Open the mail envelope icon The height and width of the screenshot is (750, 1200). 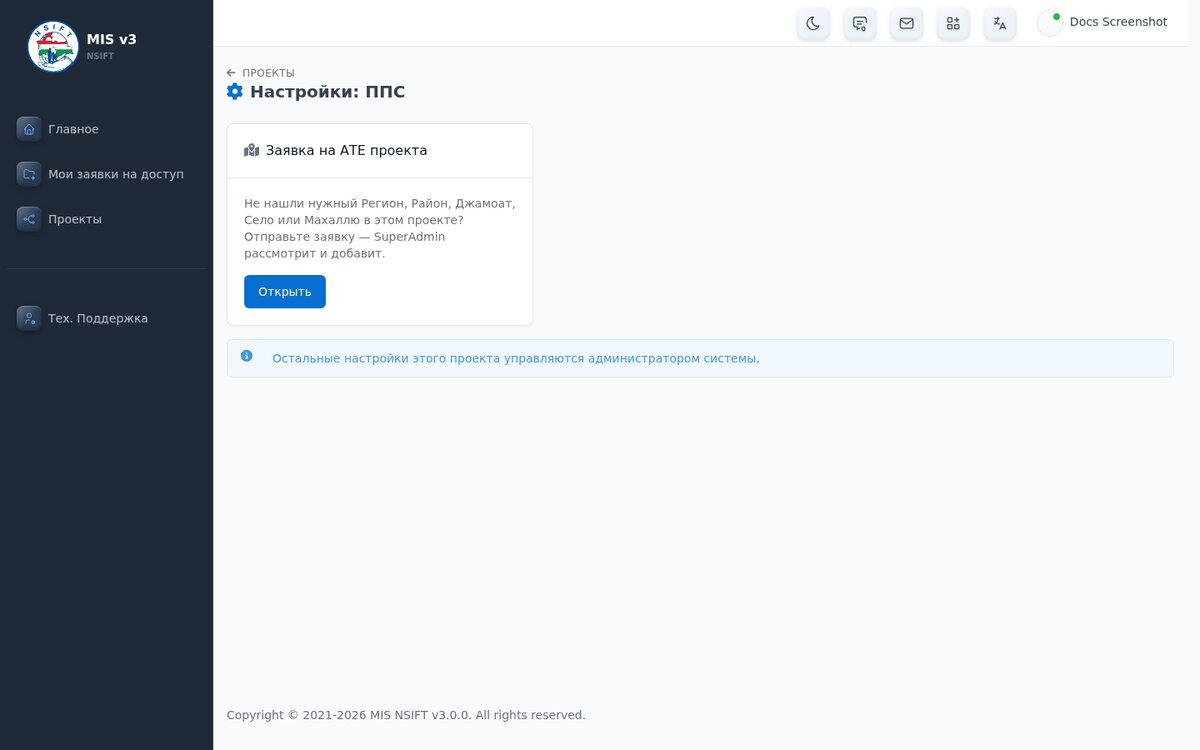tap(906, 23)
